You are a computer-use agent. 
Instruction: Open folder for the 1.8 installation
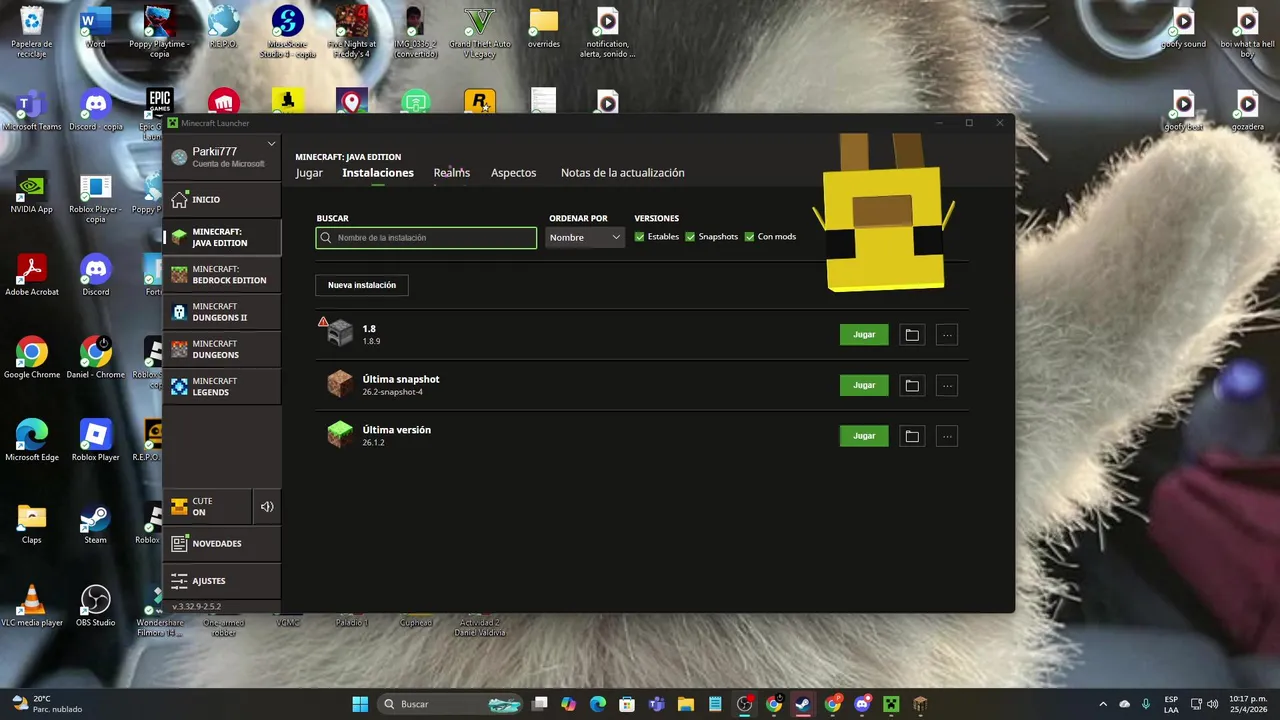click(x=911, y=335)
